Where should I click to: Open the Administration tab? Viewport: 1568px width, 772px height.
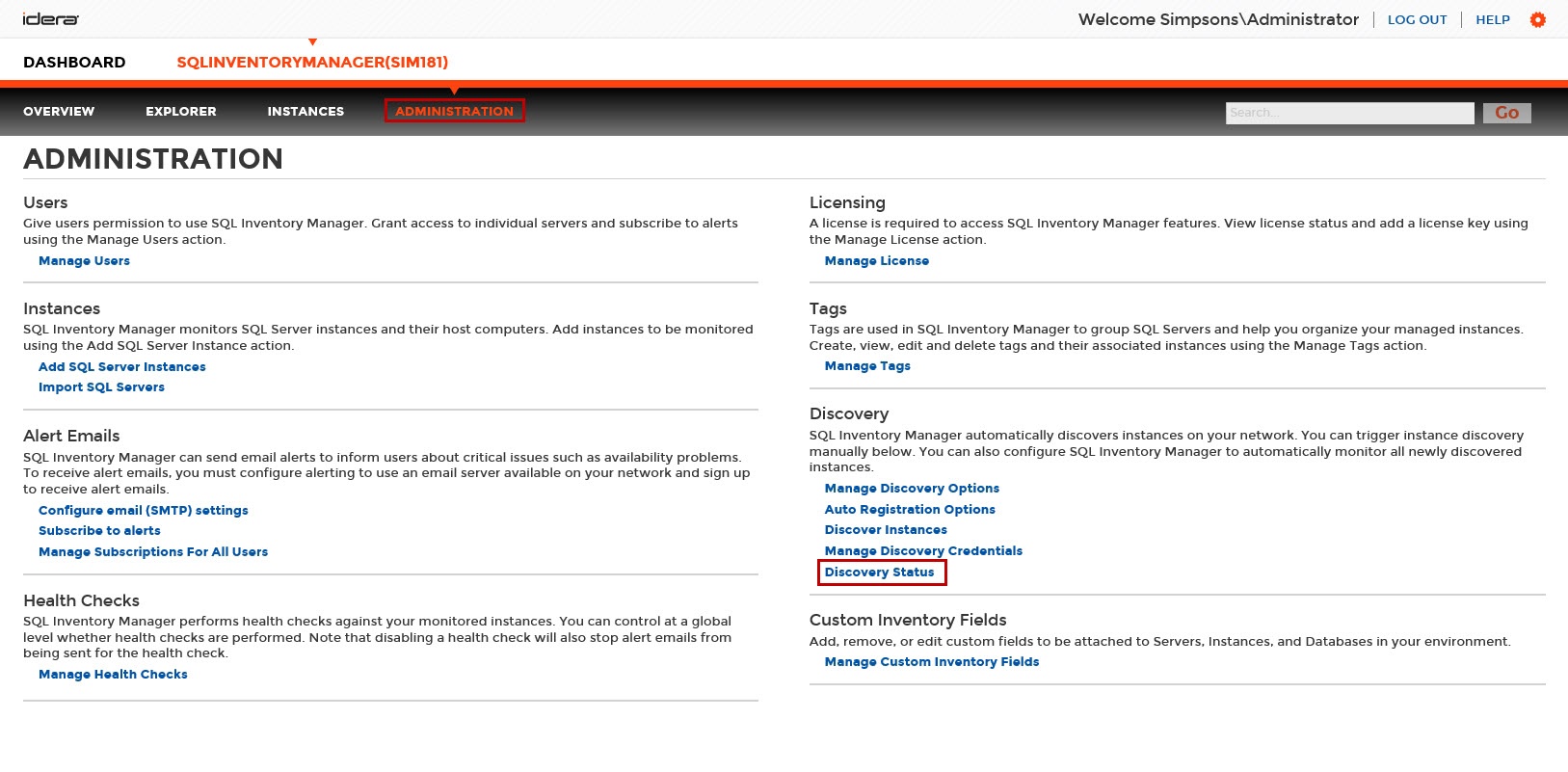[454, 111]
